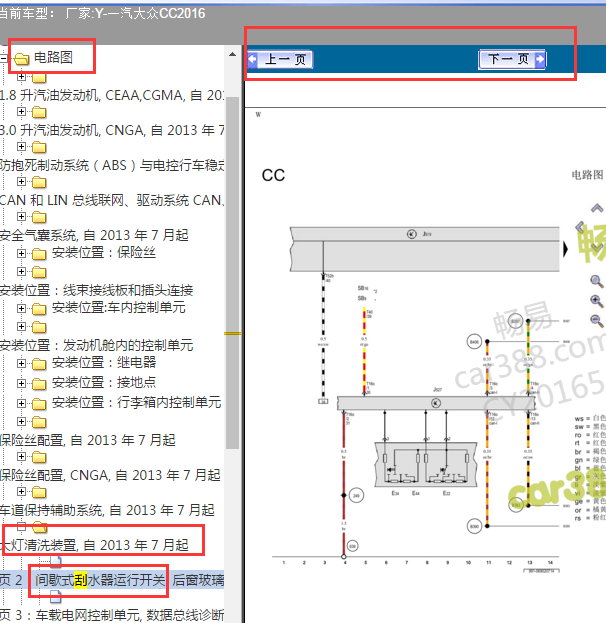606x623 pixels.
Task: Open 页 3：车载电网控制单元 page
Action: coord(112,615)
